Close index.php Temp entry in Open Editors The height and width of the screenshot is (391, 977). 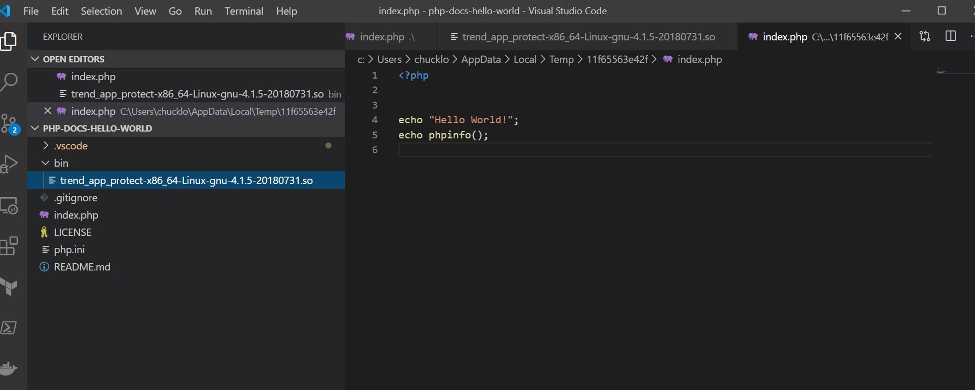coord(47,111)
